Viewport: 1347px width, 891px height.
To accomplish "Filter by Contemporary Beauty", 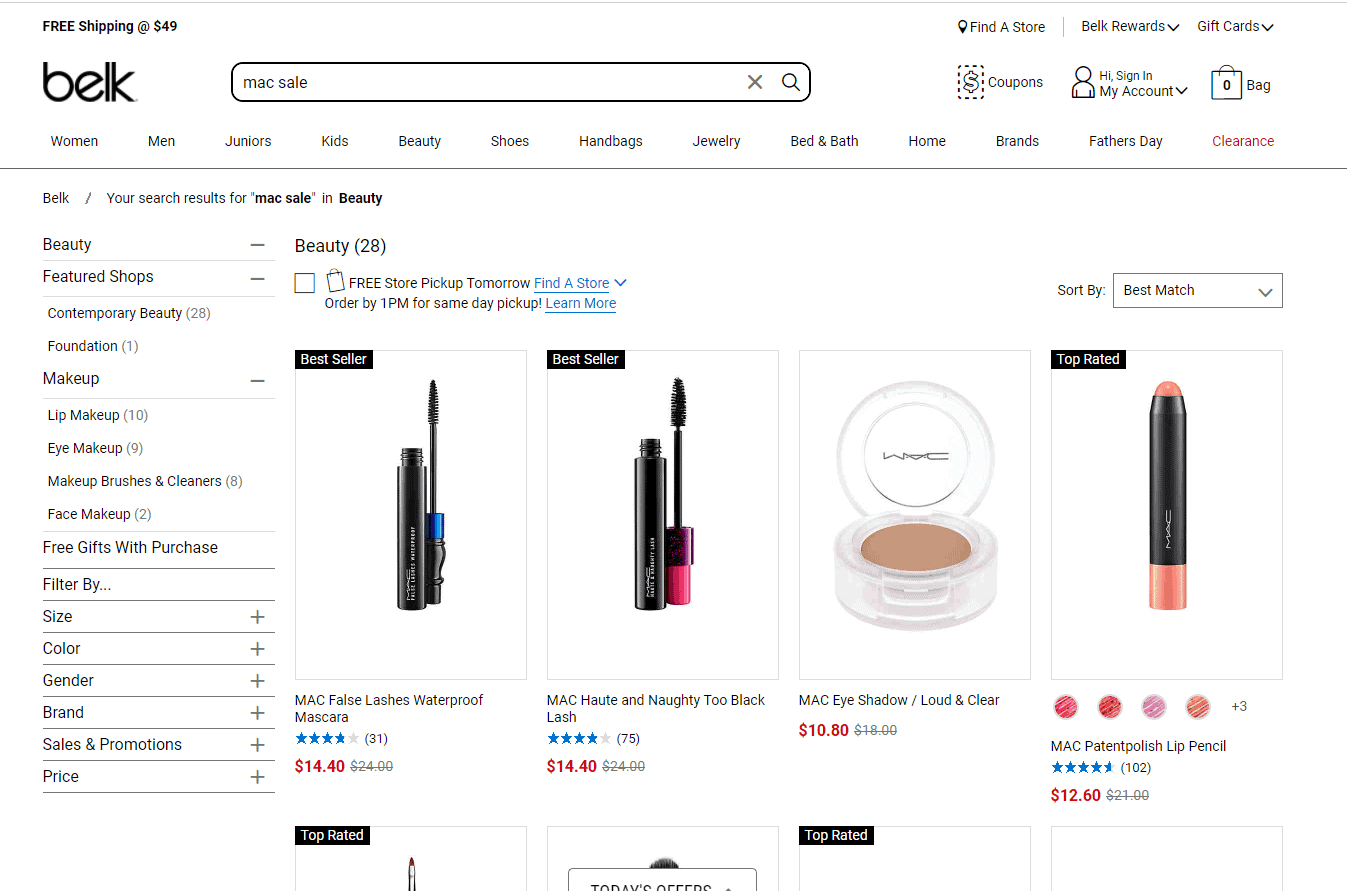I will pyautogui.click(x=129, y=313).
